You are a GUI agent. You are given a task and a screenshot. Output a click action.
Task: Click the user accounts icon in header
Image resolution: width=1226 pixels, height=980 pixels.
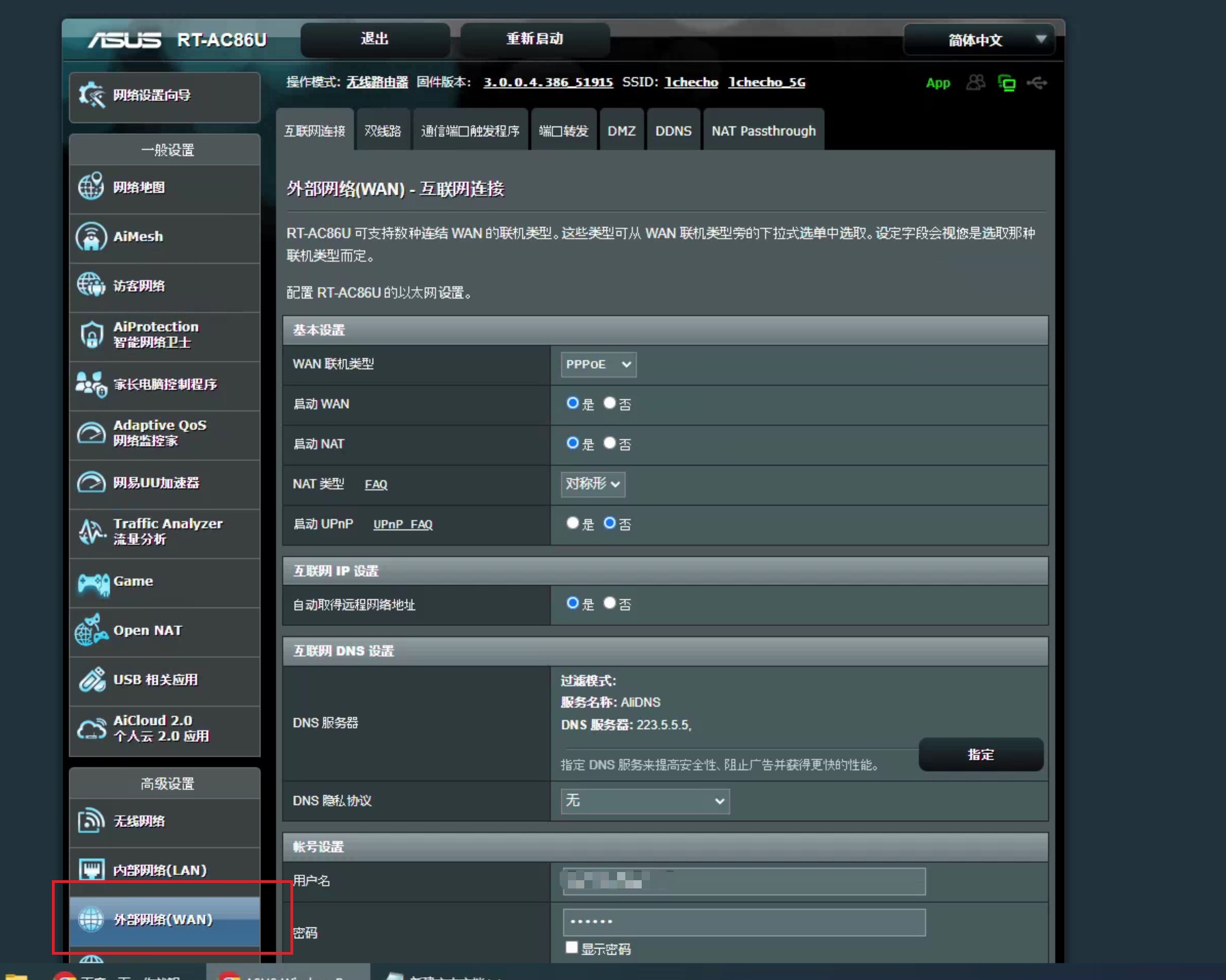pos(976,83)
